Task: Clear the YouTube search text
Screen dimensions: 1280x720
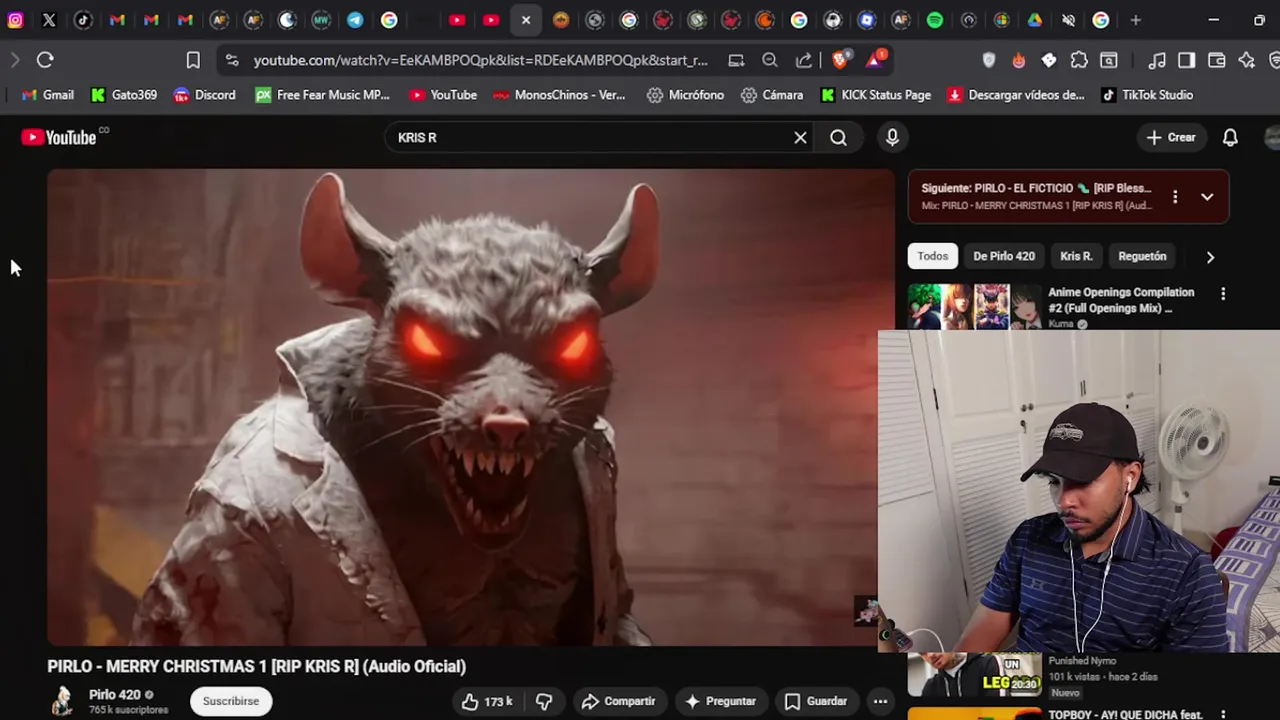Action: (x=800, y=137)
